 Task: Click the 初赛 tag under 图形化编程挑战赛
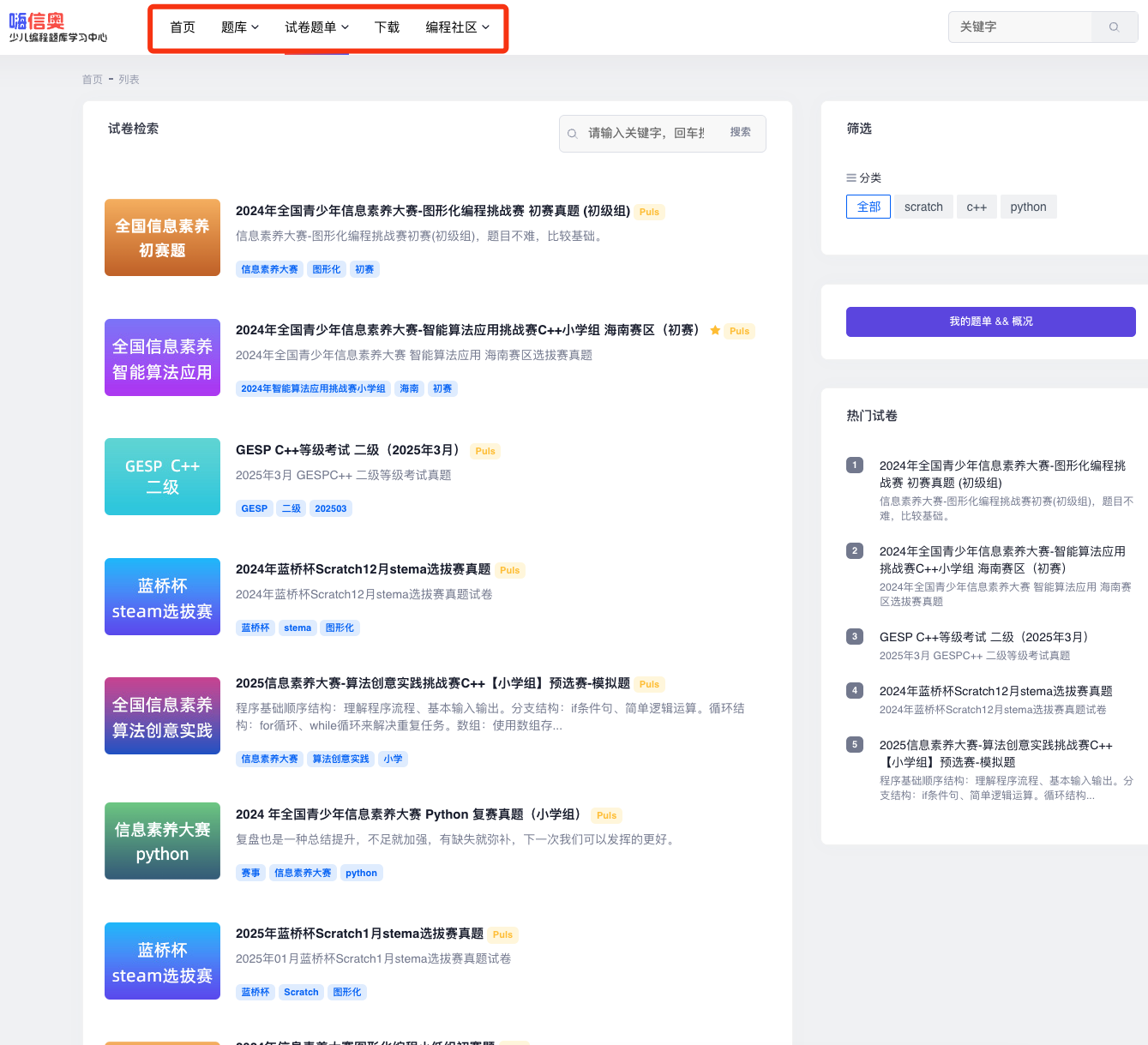click(x=364, y=269)
